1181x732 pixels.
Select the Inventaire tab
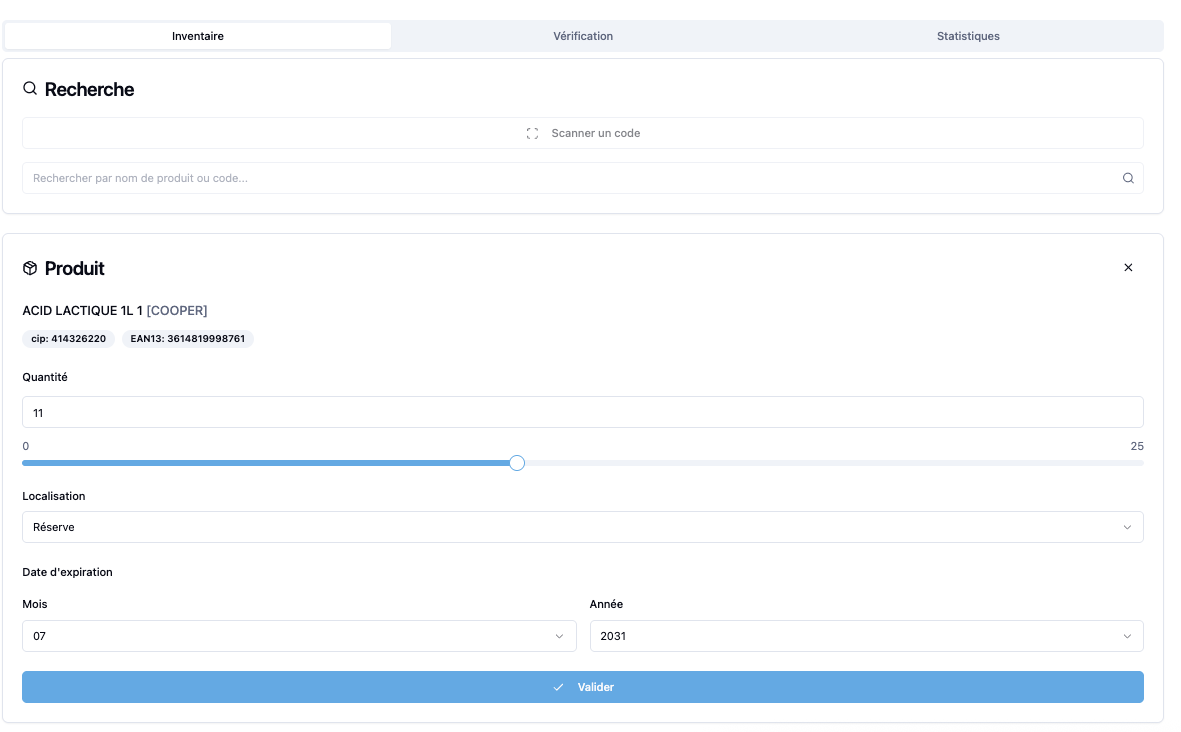point(198,36)
